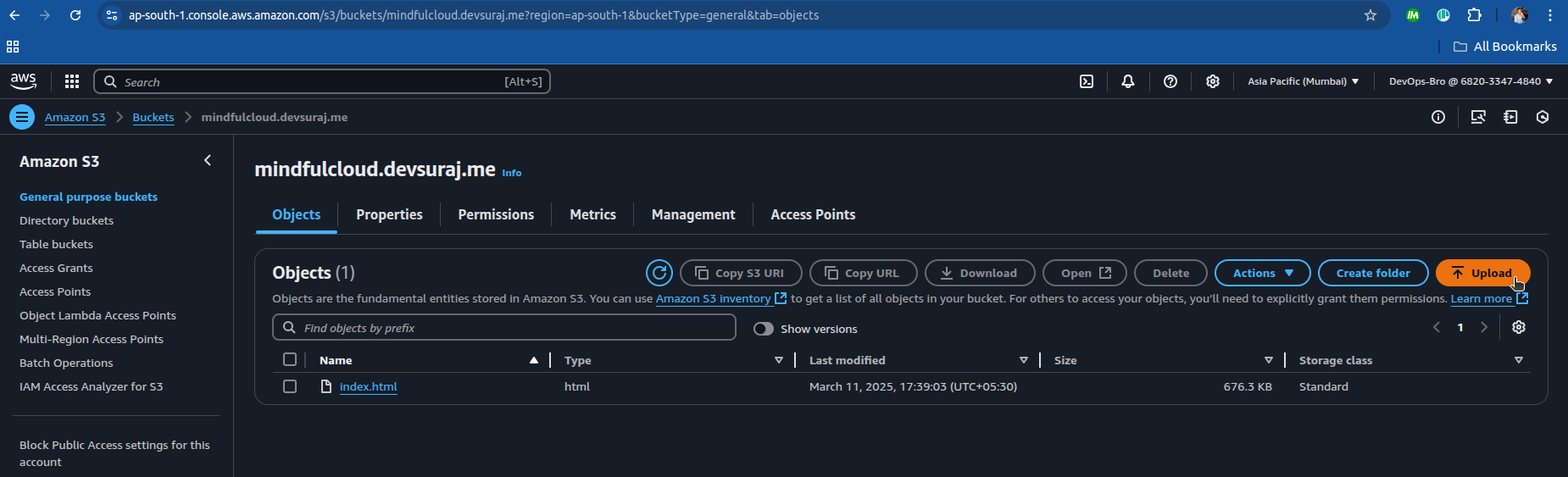Open IAM Access Analyzer for S3

point(92,386)
